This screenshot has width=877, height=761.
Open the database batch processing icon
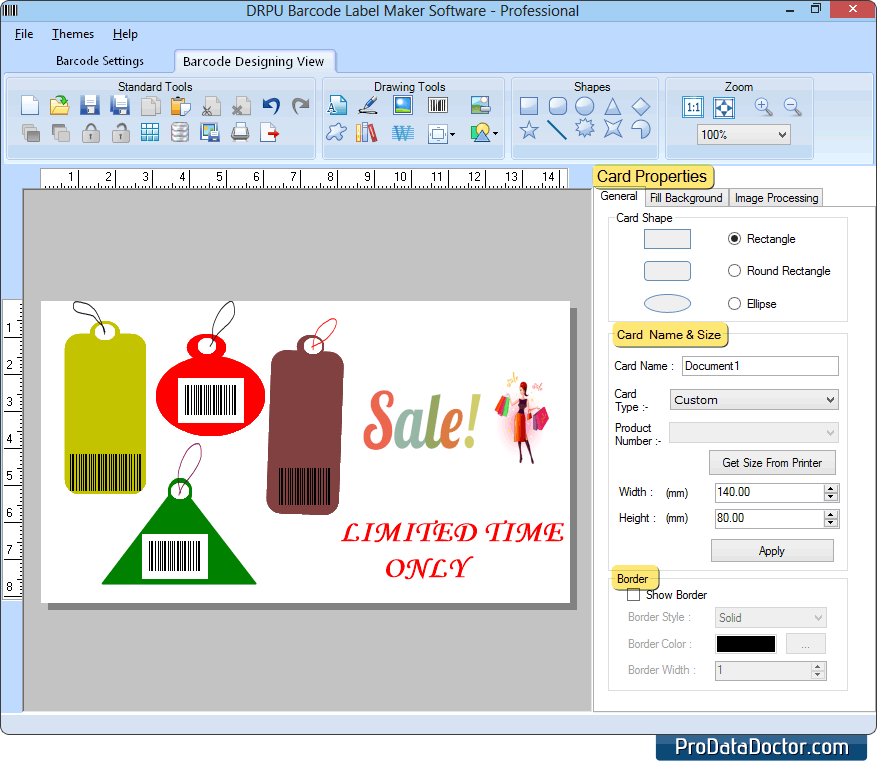point(180,133)
